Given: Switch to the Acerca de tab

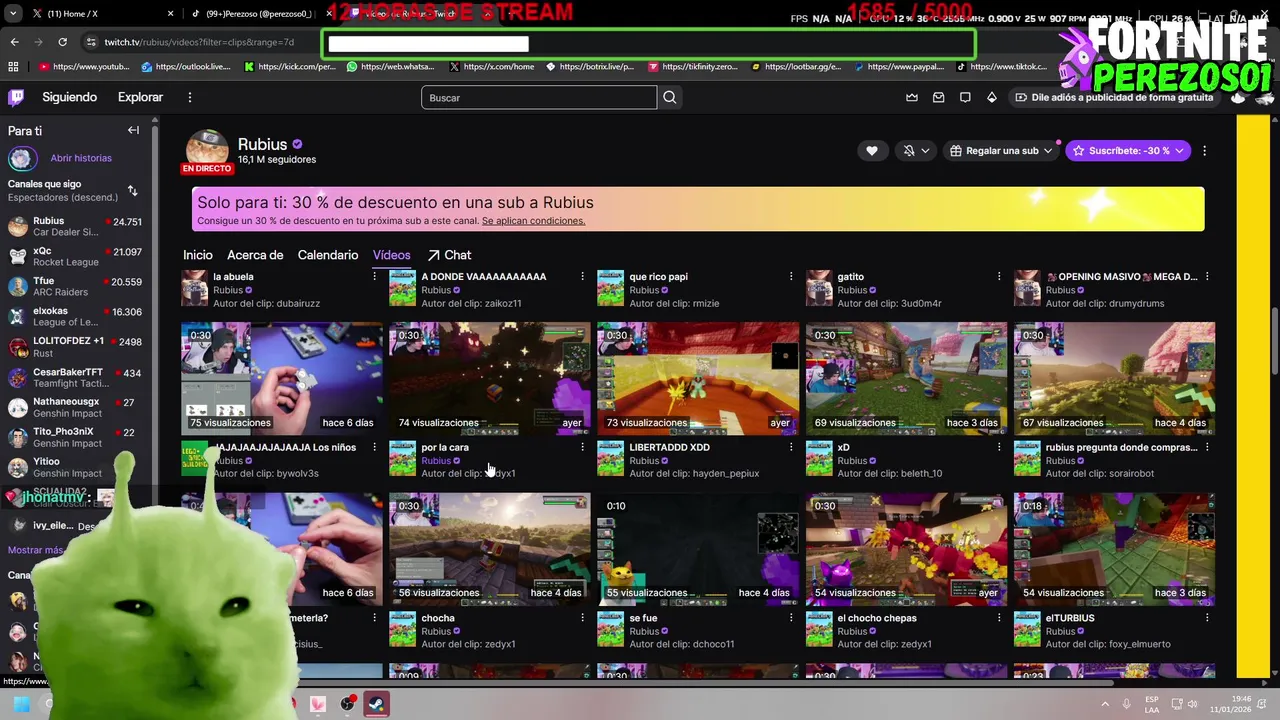Looking at the screenshot, I should 255,255.
